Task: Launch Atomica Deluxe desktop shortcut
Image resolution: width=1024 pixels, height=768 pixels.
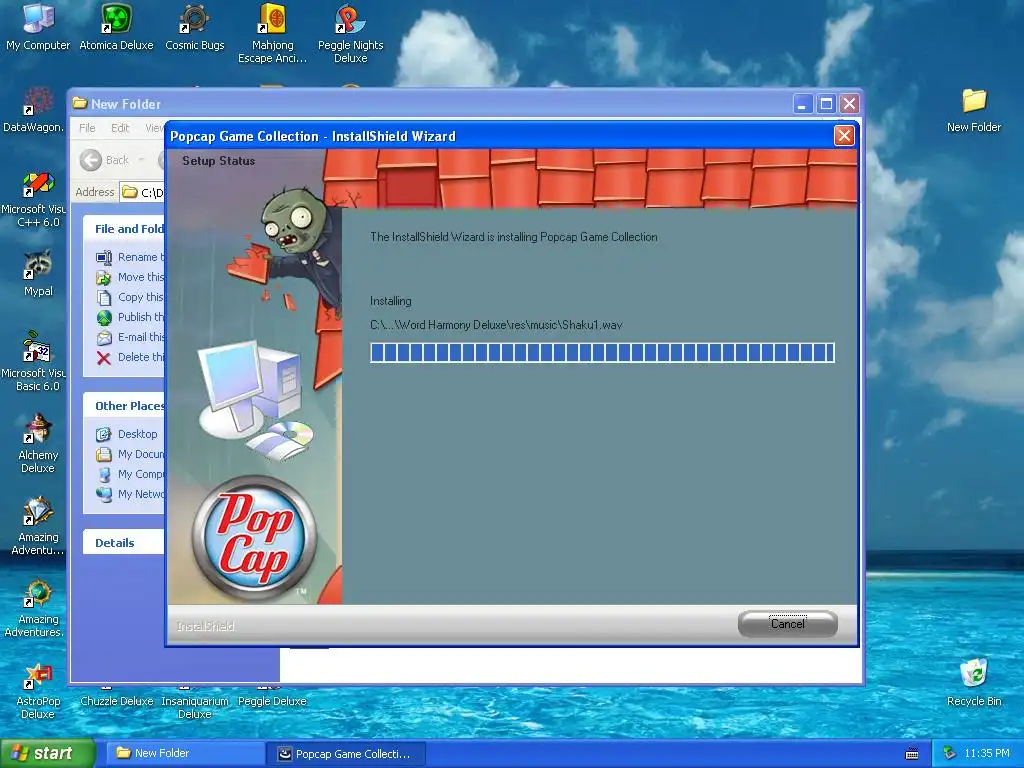Action: [x=116, y=26]
